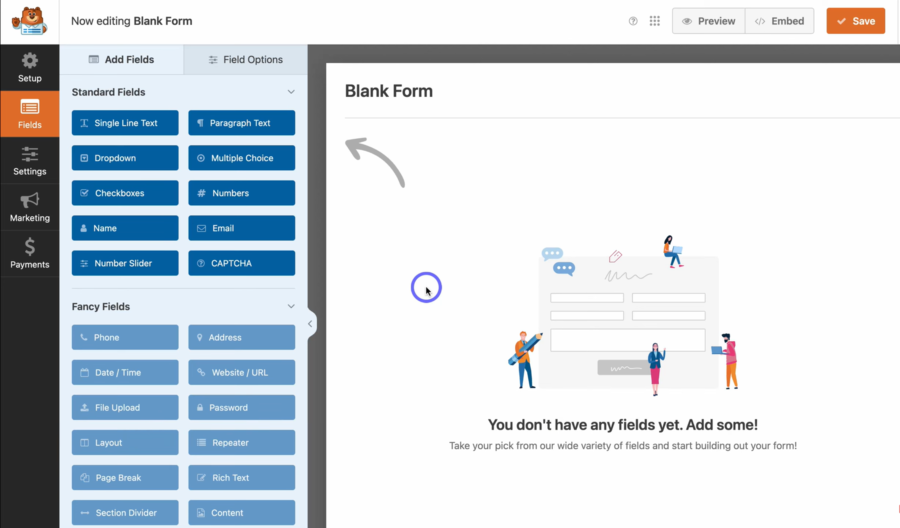Add a Name field
Viewport: 900px width, 528px height.
(x=125, y=228)
